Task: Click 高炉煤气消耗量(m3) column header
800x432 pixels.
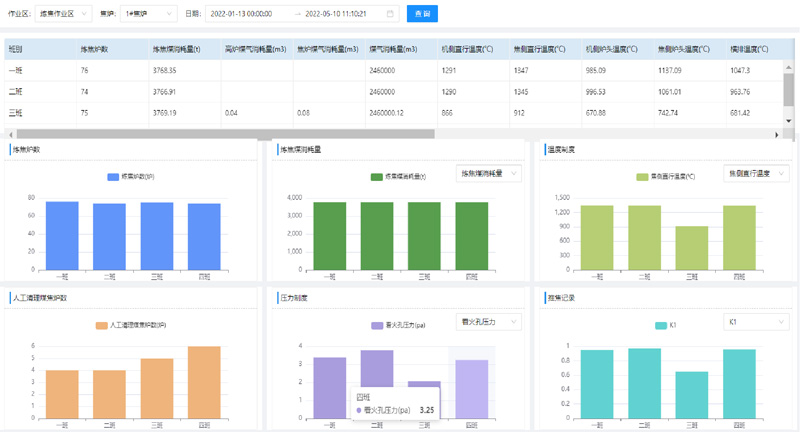Action: [257, 49]
